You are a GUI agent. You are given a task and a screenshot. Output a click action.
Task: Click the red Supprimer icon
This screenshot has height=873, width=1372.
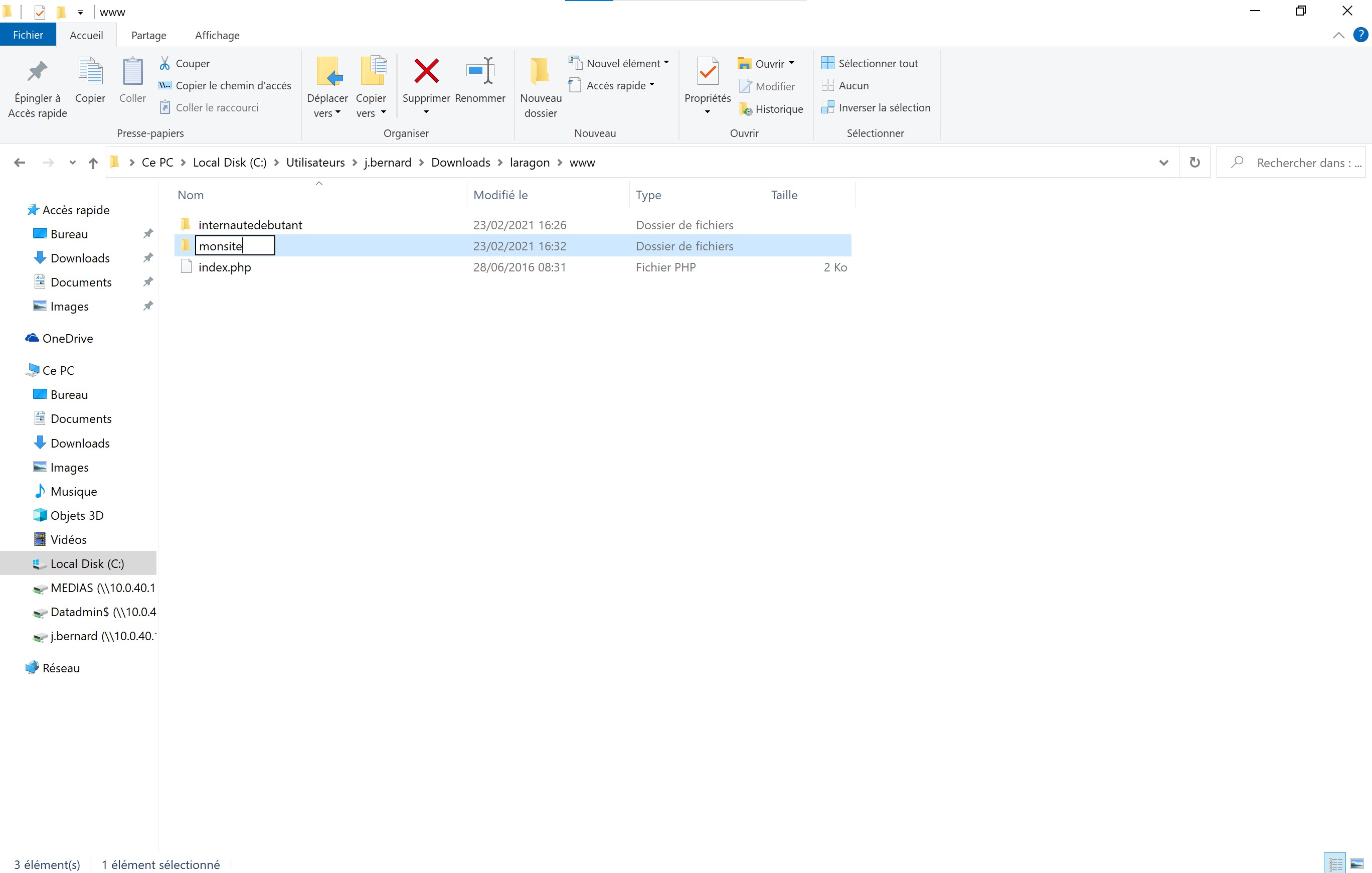(426, 71)
